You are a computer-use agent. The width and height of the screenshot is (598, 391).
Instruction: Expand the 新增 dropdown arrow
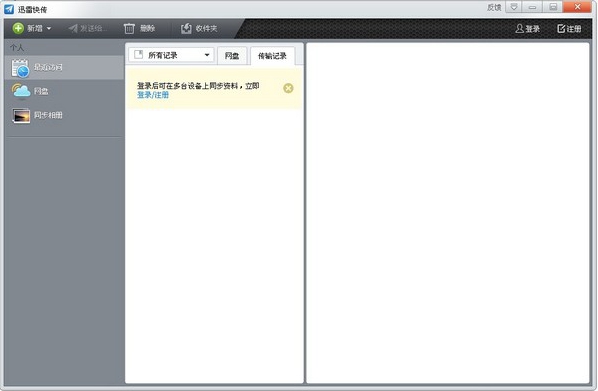[49, 28]
